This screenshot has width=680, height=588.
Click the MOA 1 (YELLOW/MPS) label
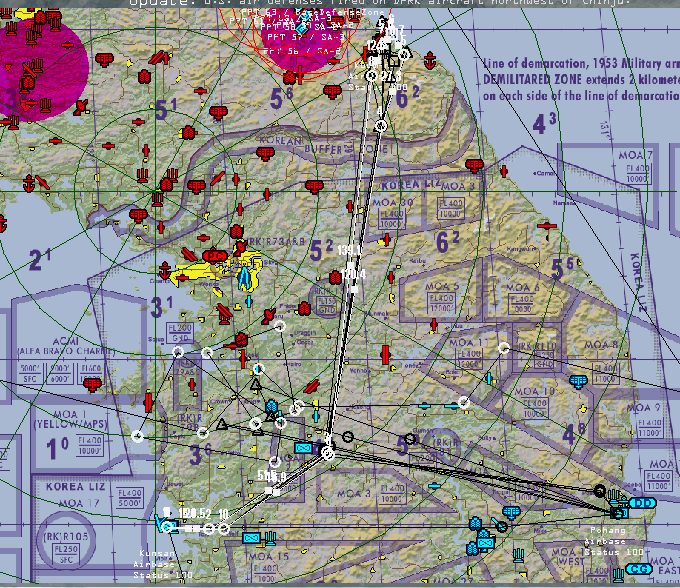71,419
